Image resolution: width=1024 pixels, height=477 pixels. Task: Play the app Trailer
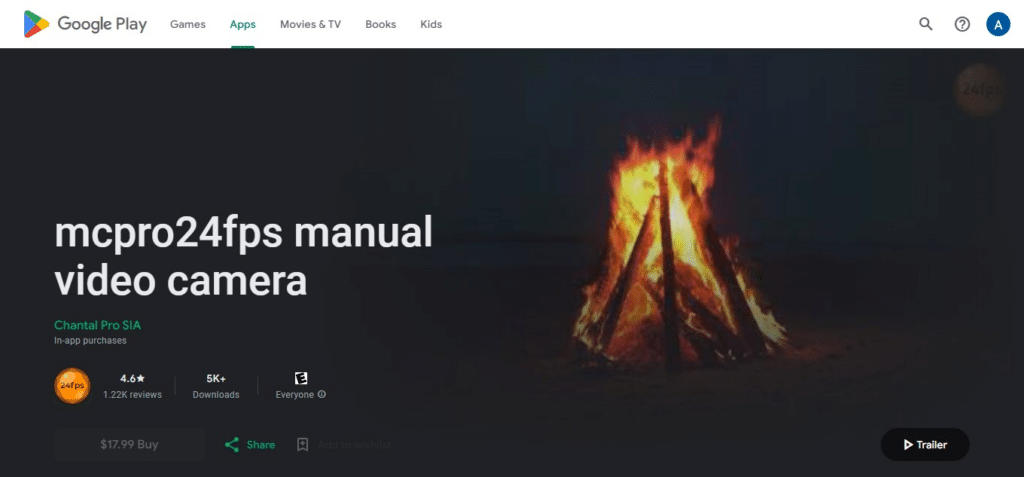click(x=925, y=444)
